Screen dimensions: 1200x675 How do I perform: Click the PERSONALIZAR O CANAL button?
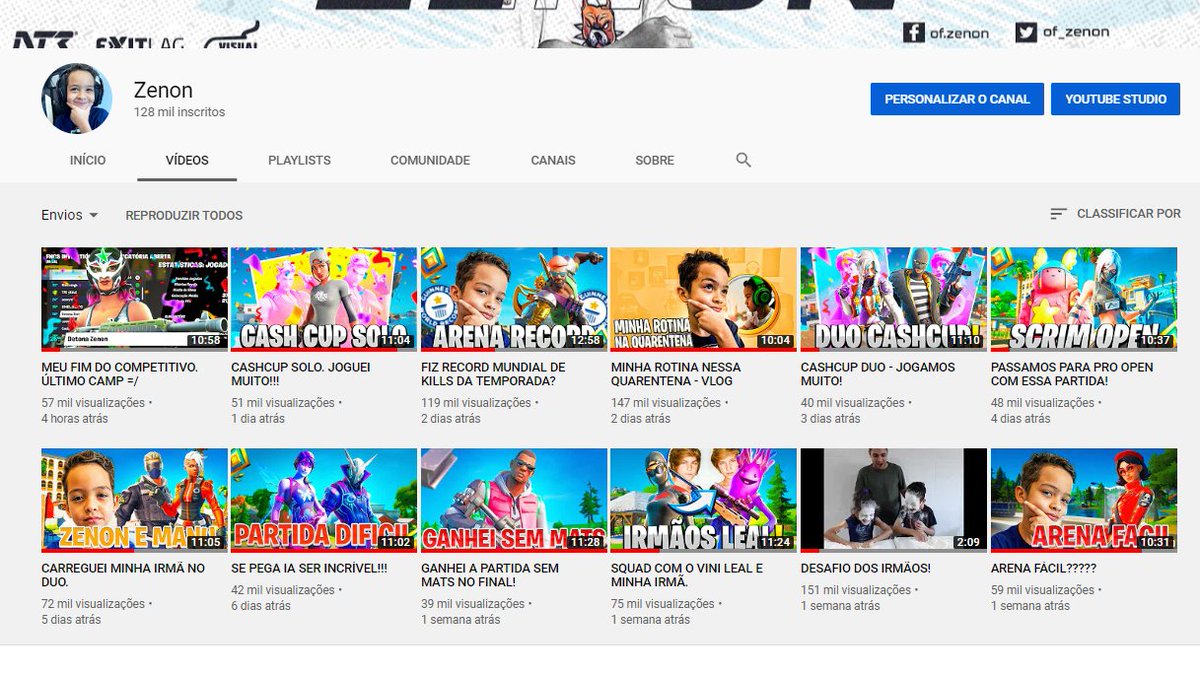click(x=957, y=99)
